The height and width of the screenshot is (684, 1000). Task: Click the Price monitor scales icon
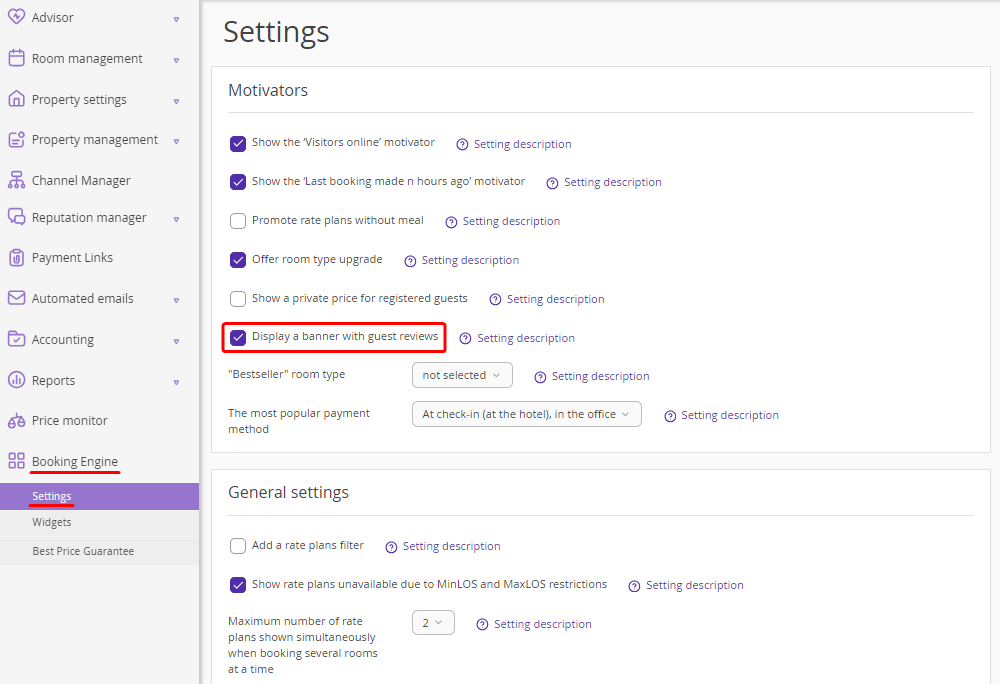pyautogui.click(x=17, y=421)
